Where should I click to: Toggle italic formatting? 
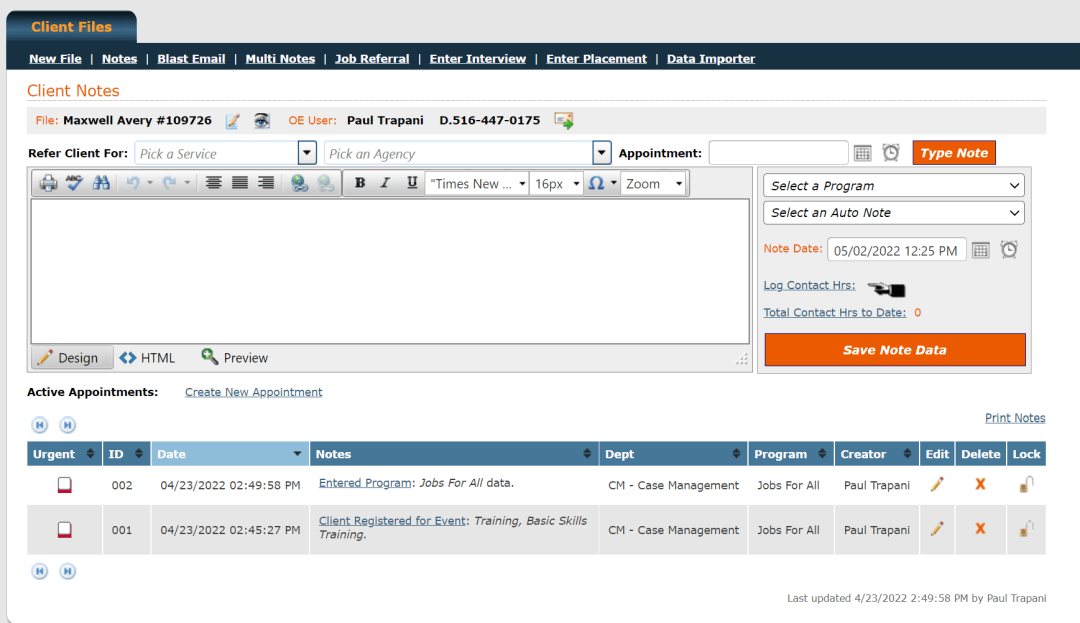click(386, 183)
